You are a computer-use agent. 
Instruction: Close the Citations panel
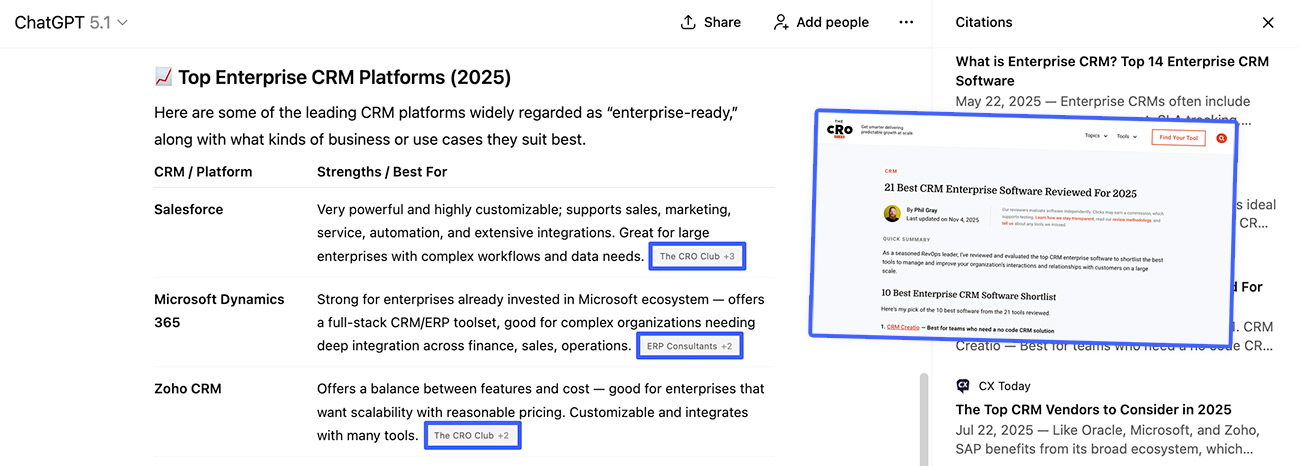1268,22
